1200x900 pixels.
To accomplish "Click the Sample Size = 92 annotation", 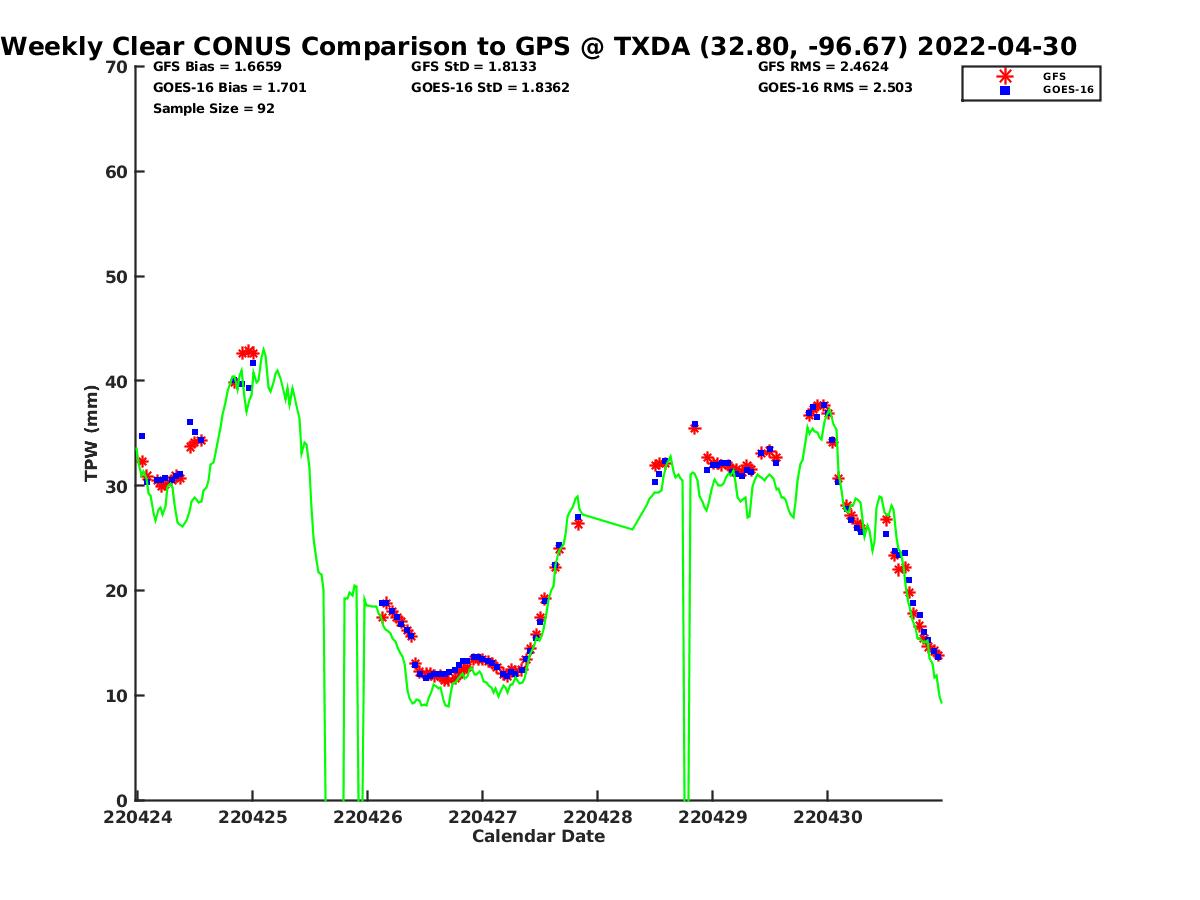I will pos(213,109).
